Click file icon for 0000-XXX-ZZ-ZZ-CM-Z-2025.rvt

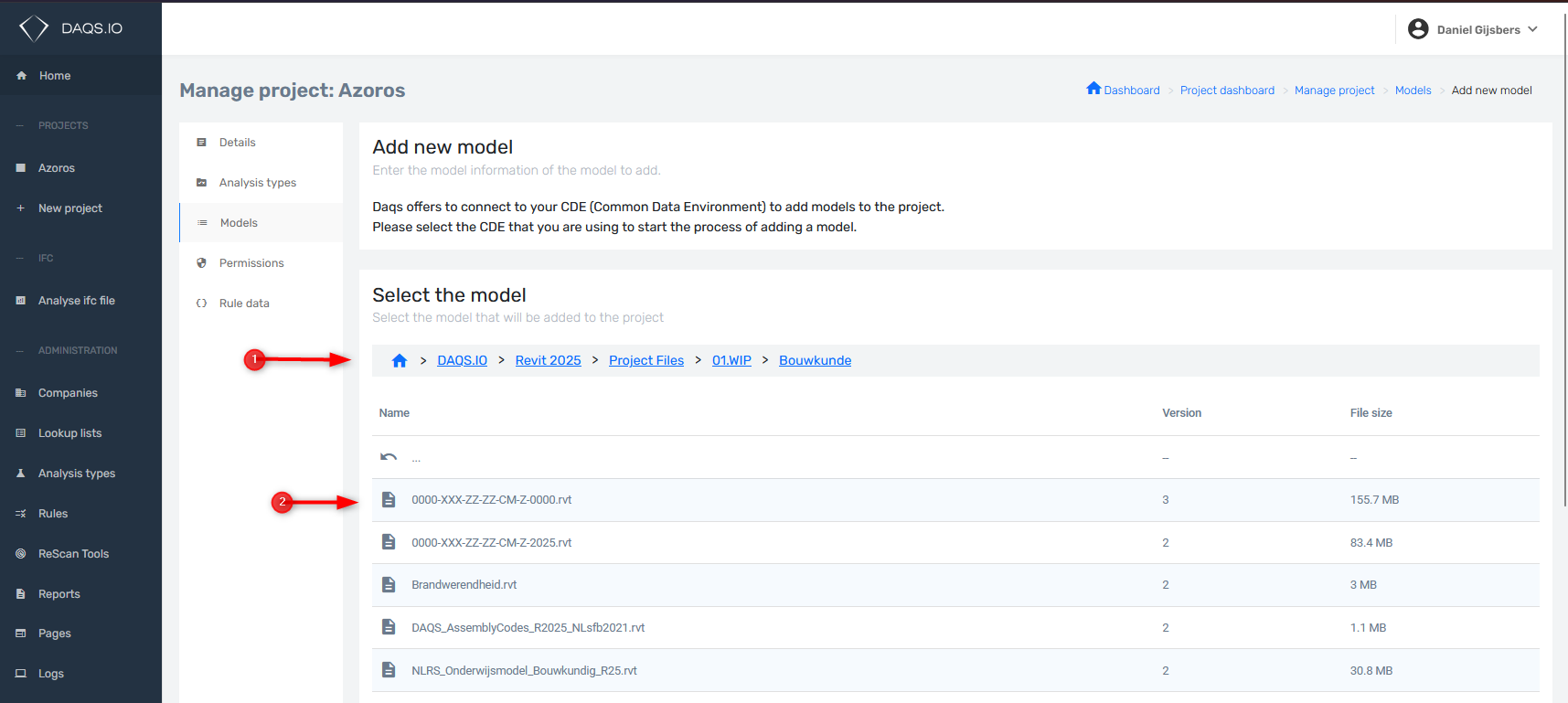pyautogui.click(x=389, y=542)
